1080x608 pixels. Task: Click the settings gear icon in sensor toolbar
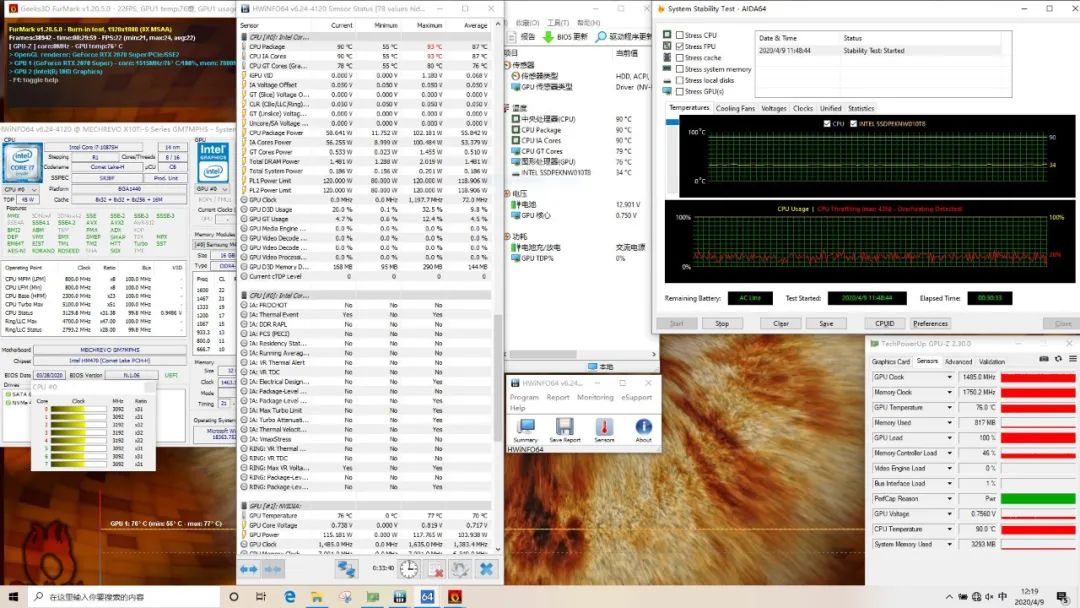tap(460, 569)
